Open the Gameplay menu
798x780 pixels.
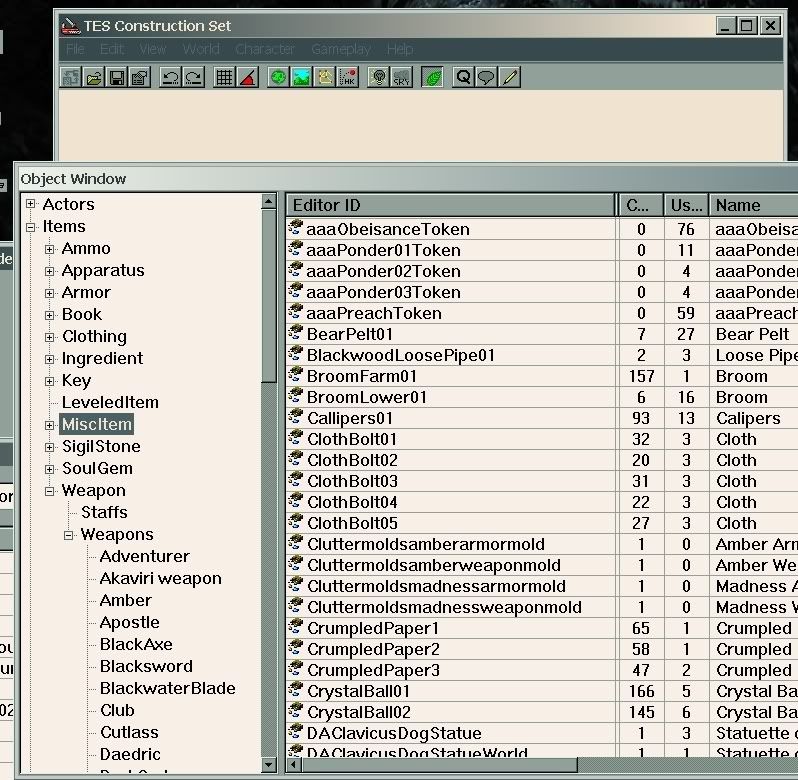340,49
